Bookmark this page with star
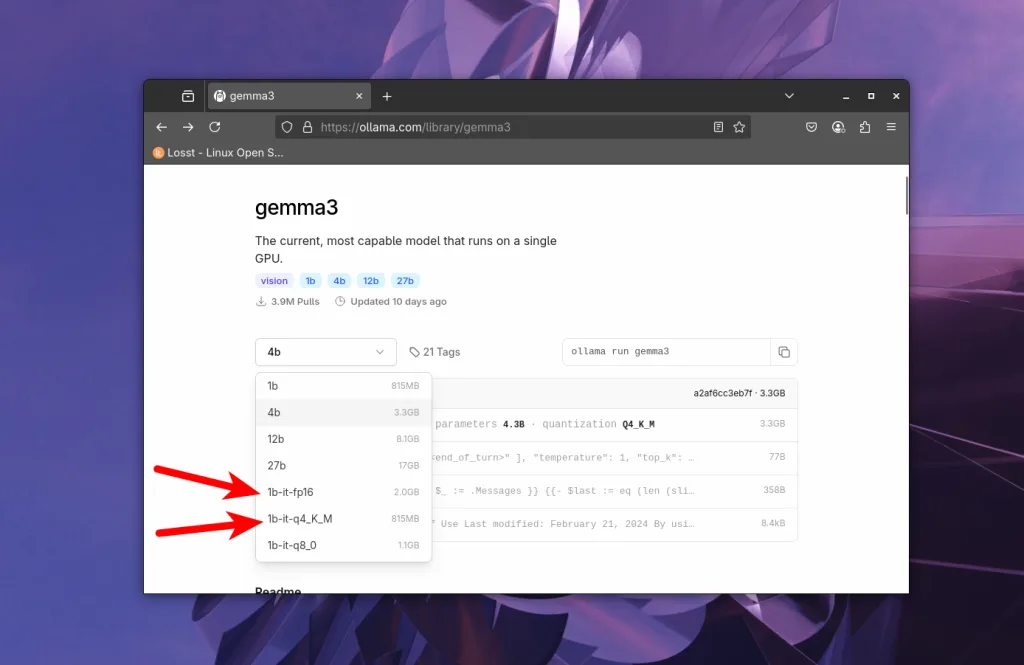1024x665 pixels. [x=739, y=127]
